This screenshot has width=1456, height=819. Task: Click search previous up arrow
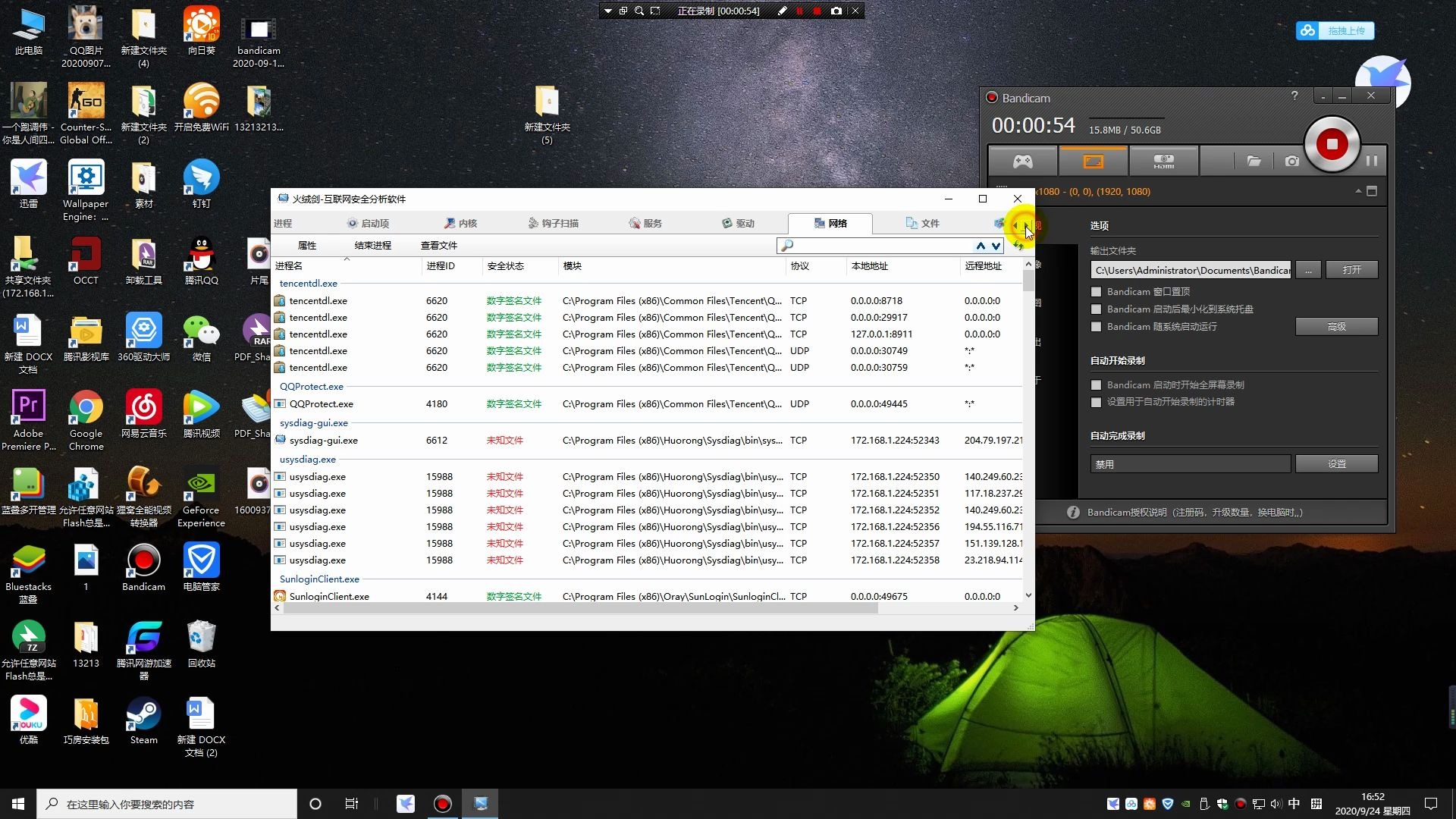(x=981, y=246)
